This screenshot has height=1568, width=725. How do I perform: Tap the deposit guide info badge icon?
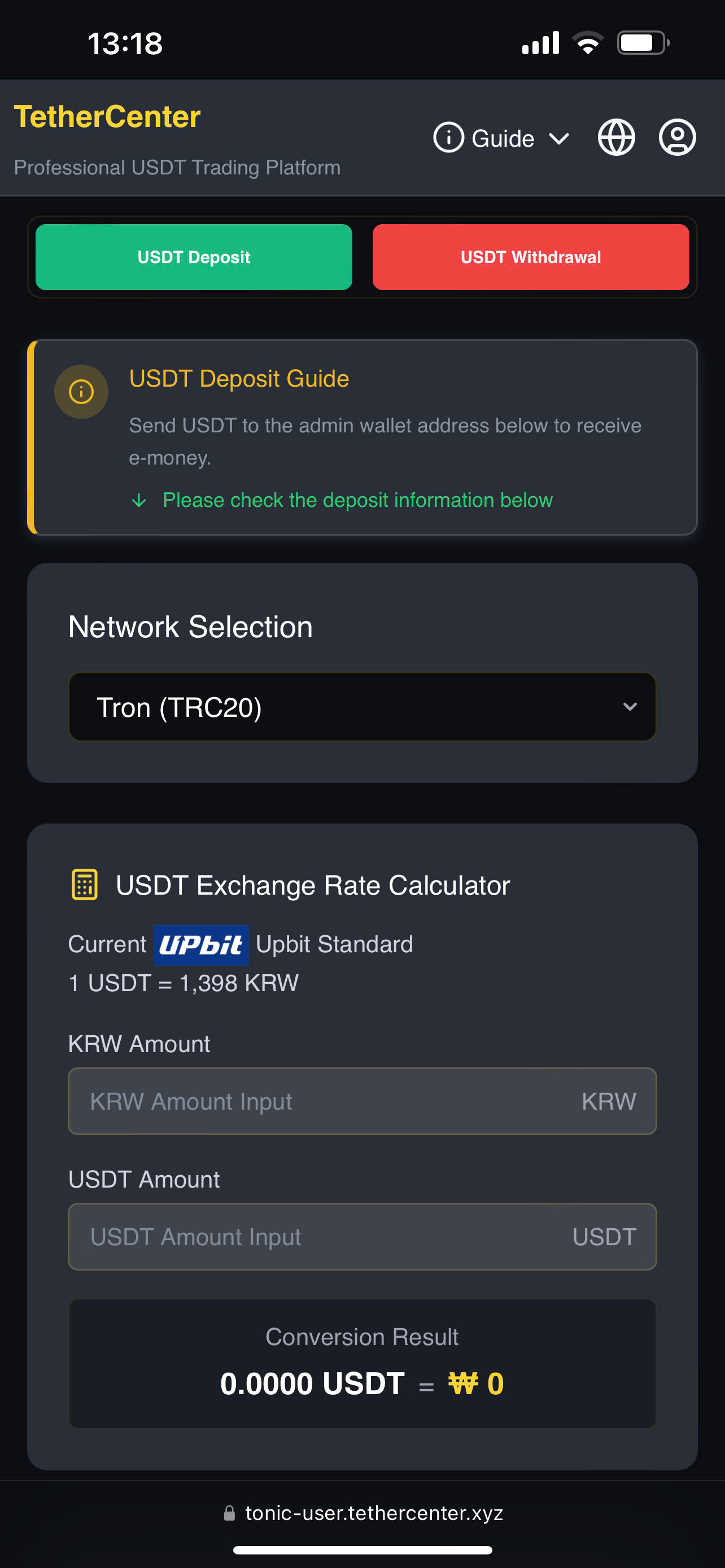(x=81, y=391)
